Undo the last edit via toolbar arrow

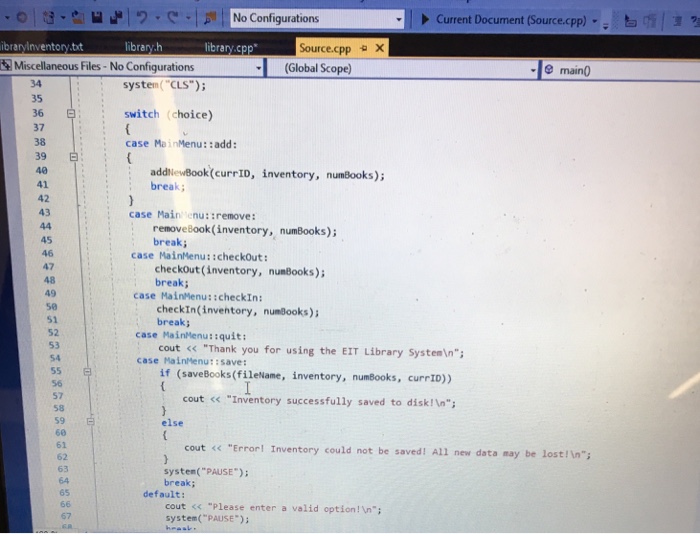[x=142, y=17]
